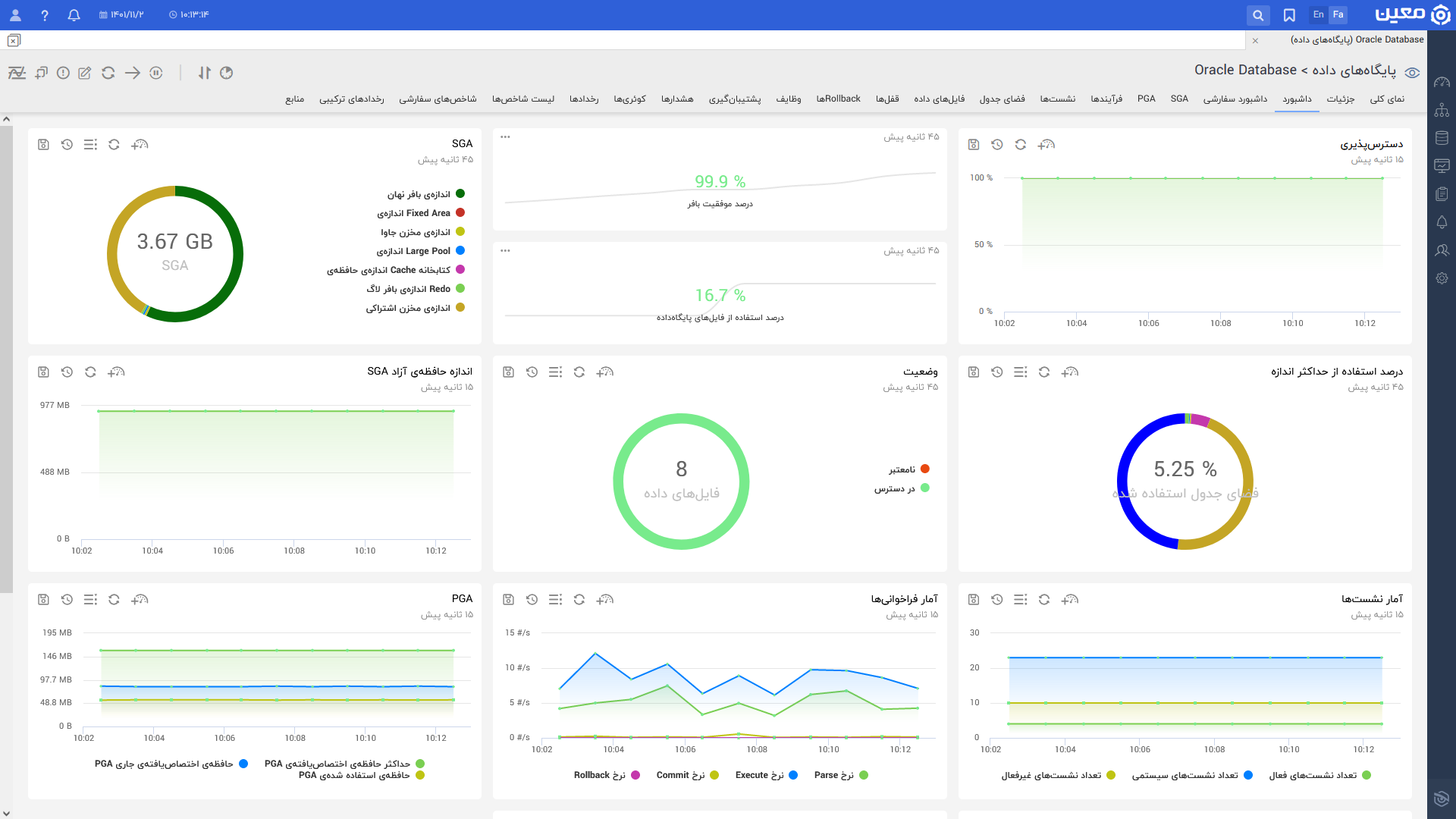Open the alert exclamation toolbar icon
The image size is (1456, 819).
63,73
